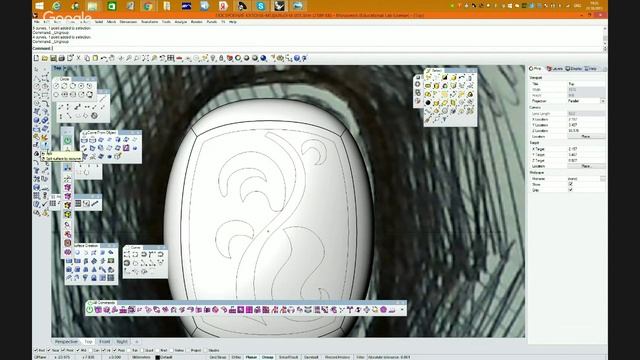Toggle the Mid osnap checkbox
640x360 pixels.
(78, 350)
